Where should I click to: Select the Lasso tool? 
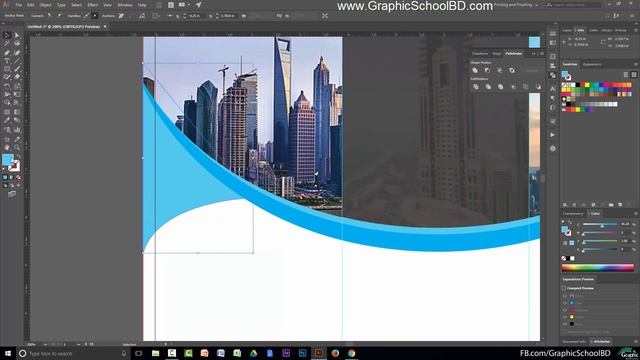point(17,44)
